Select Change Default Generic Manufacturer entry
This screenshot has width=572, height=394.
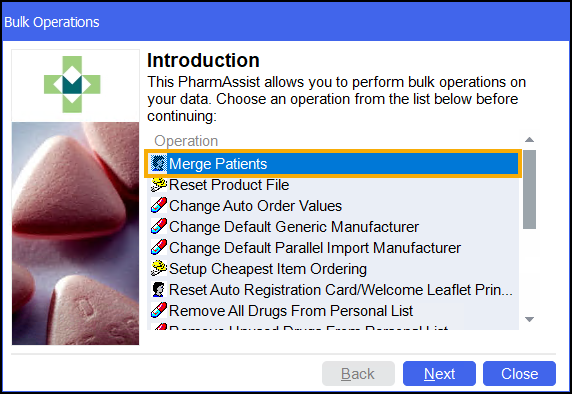click(x=333, y=227)
